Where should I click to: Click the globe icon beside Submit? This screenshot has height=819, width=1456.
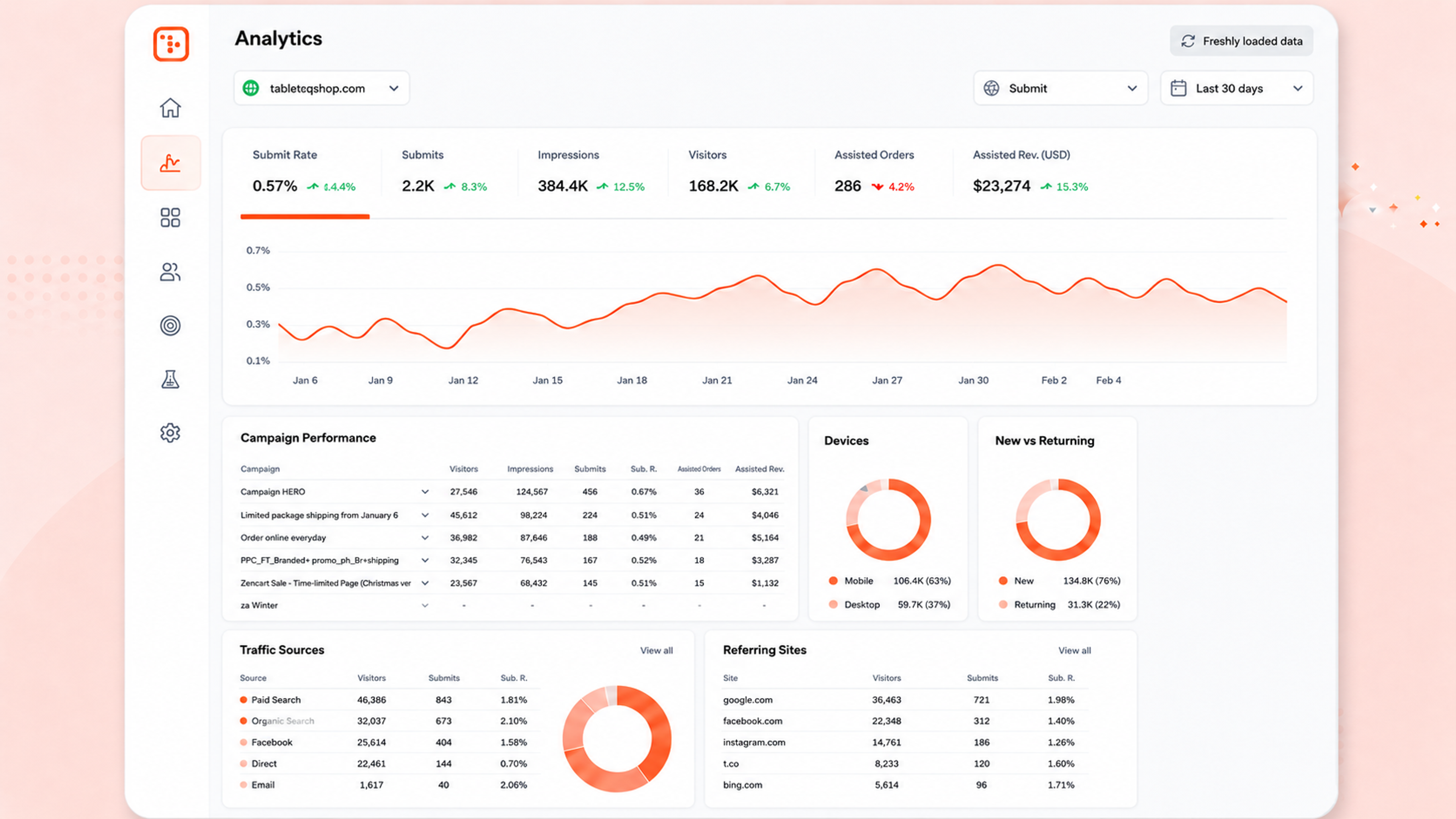coord(992,88)
